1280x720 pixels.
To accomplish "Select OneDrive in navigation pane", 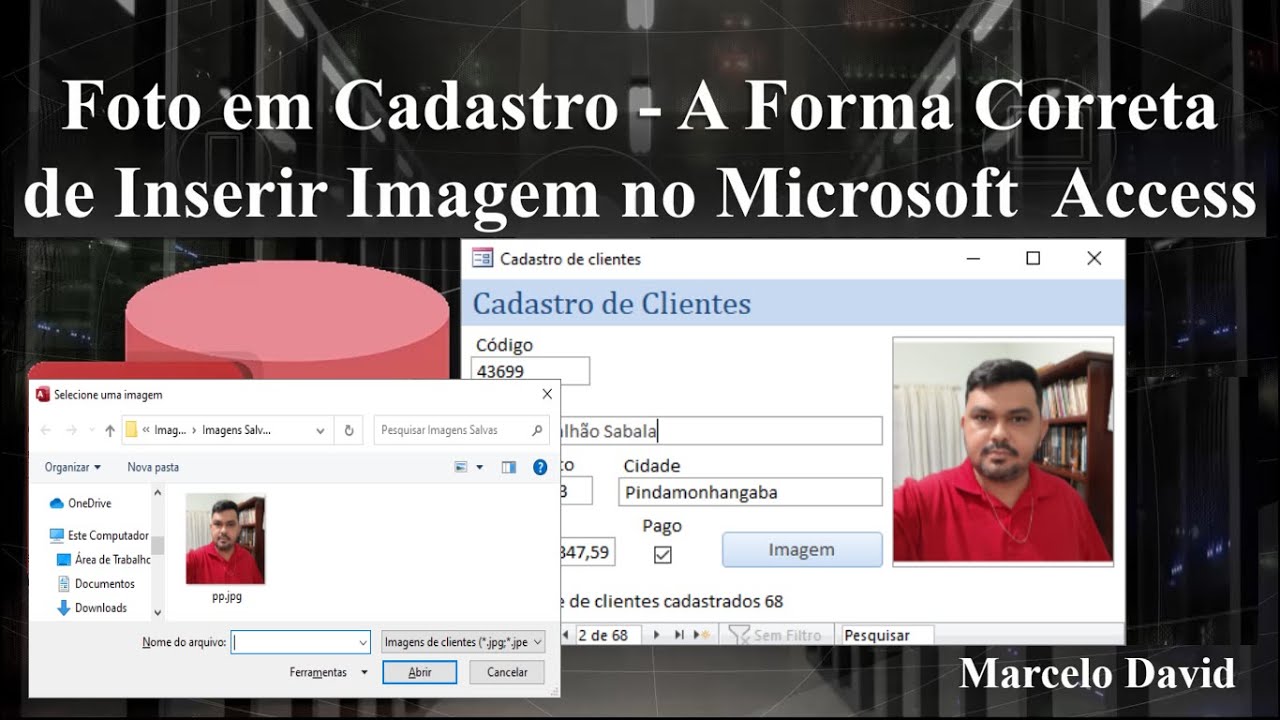I will coord(80,503).
